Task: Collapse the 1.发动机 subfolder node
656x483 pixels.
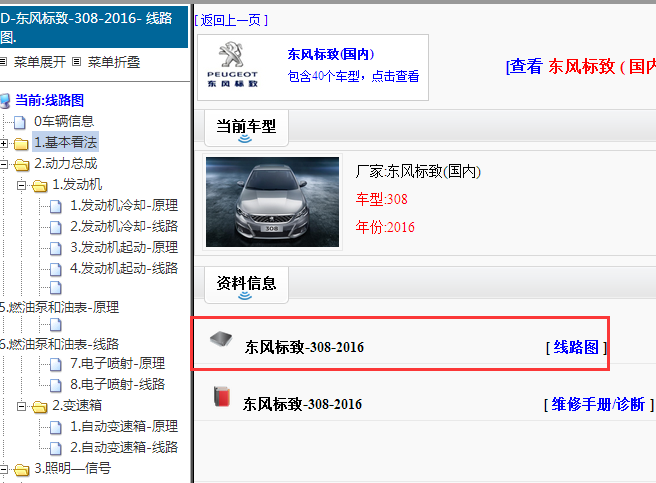Action: [x=21, y=185]
